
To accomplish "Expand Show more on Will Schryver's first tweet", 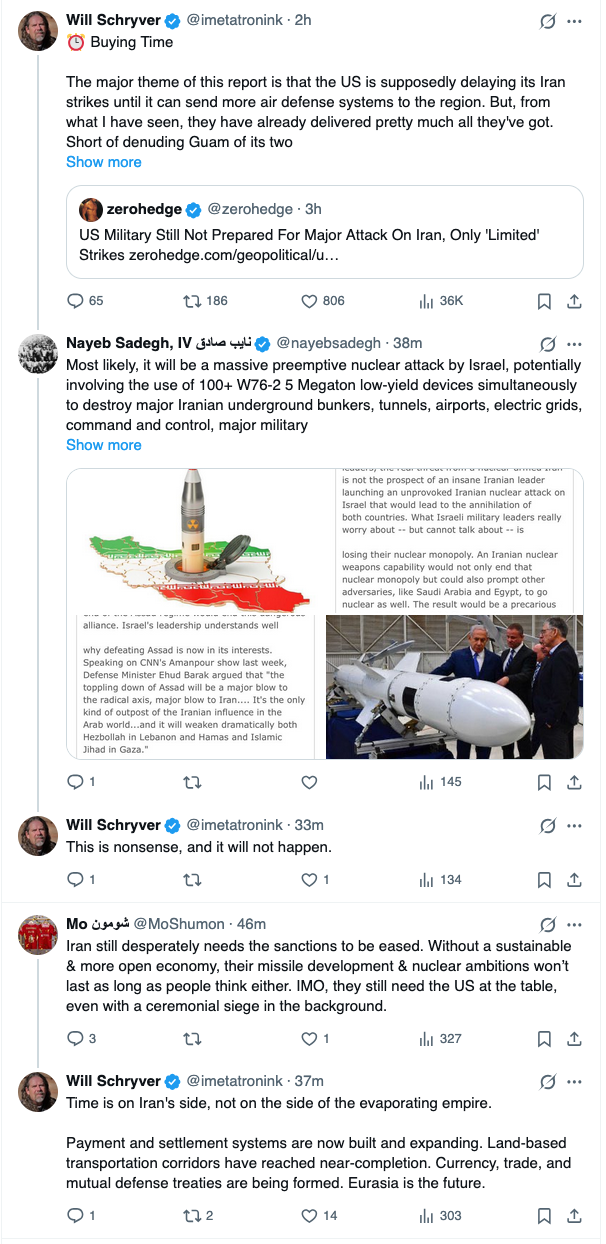I will click(x=104, y=162).
